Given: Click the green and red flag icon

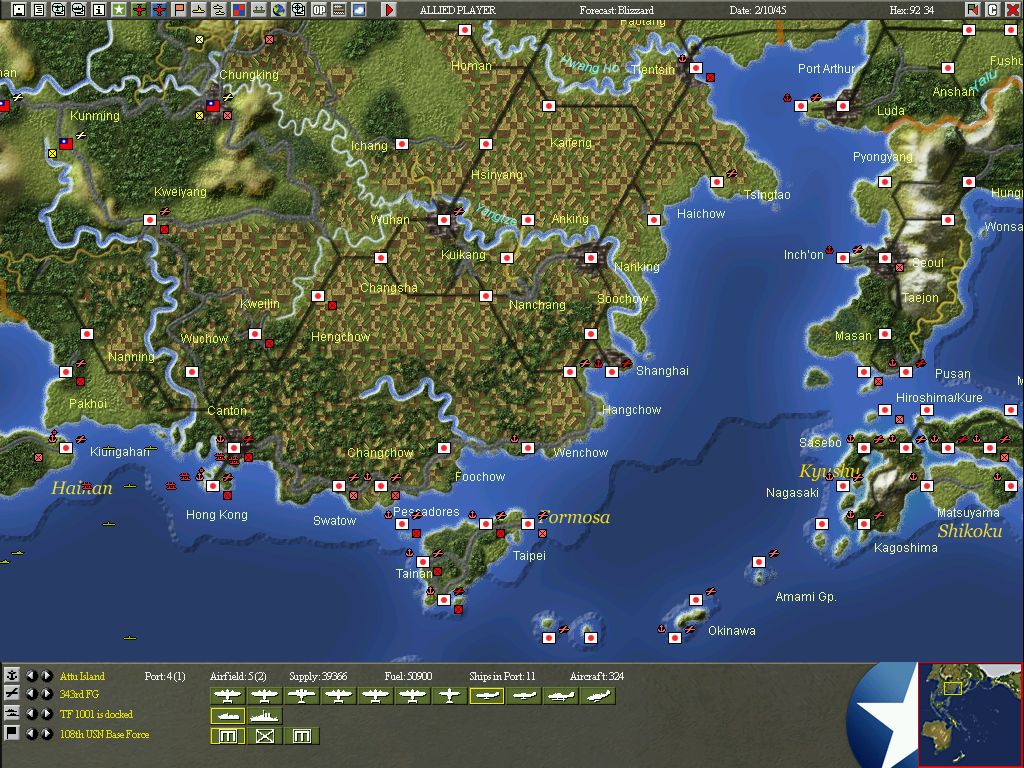Looking at the screenshot, I should pyautogui.click(x=972, y=9).
